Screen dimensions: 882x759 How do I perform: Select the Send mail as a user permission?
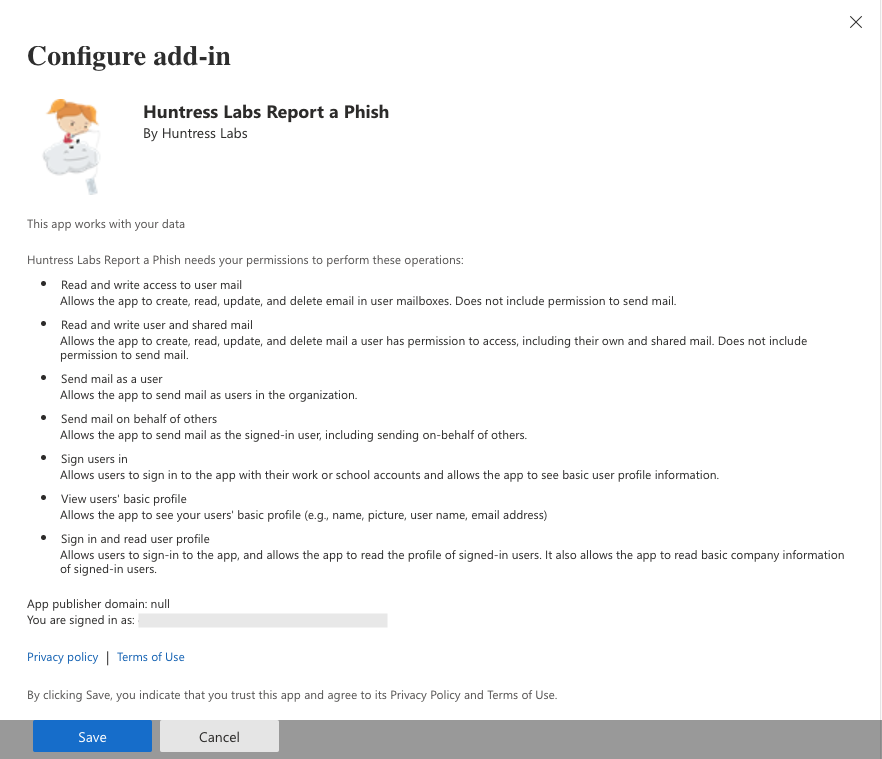111,379
